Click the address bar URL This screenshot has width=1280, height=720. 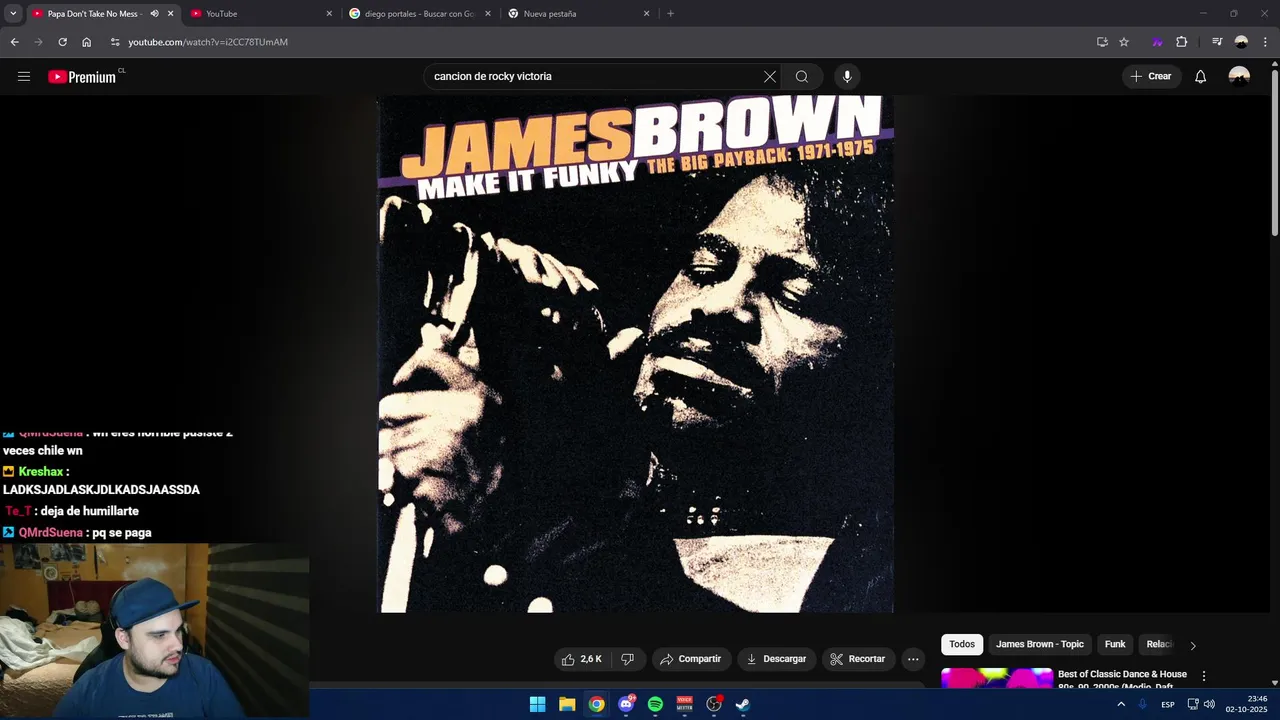point(208,42)
